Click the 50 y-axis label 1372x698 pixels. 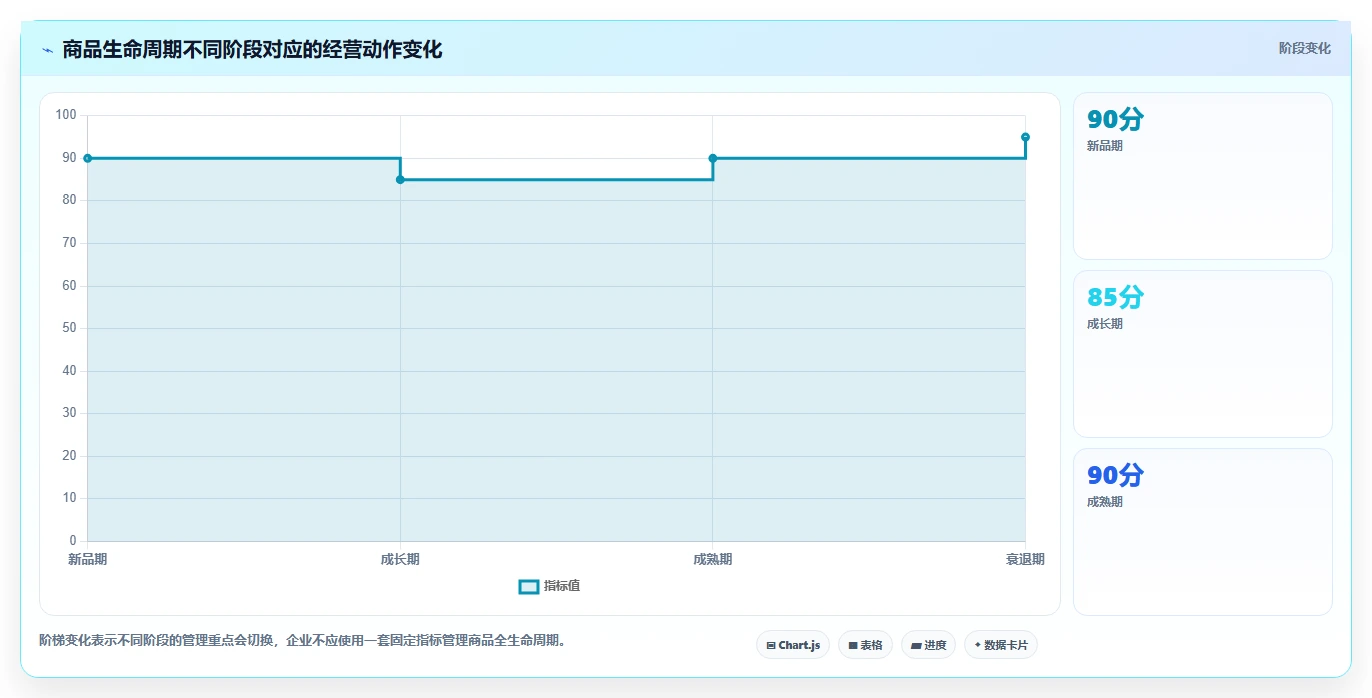(69, 328)
